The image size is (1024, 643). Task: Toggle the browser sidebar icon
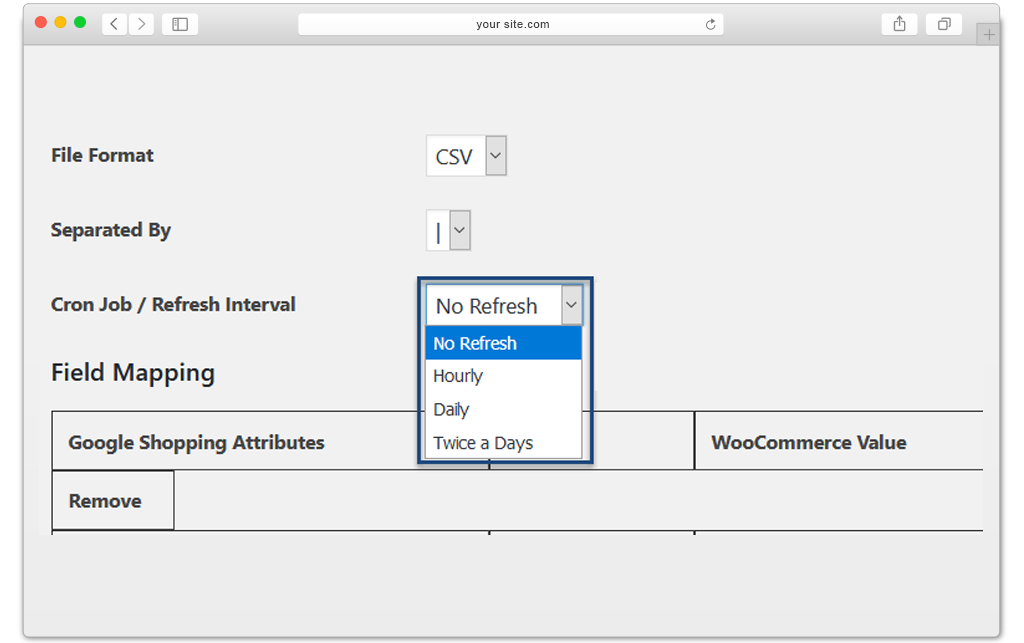(x=180, y=24)
